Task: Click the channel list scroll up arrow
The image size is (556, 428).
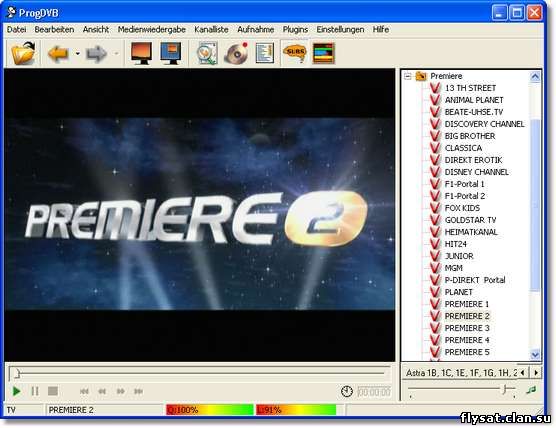Action: [535, 77]
